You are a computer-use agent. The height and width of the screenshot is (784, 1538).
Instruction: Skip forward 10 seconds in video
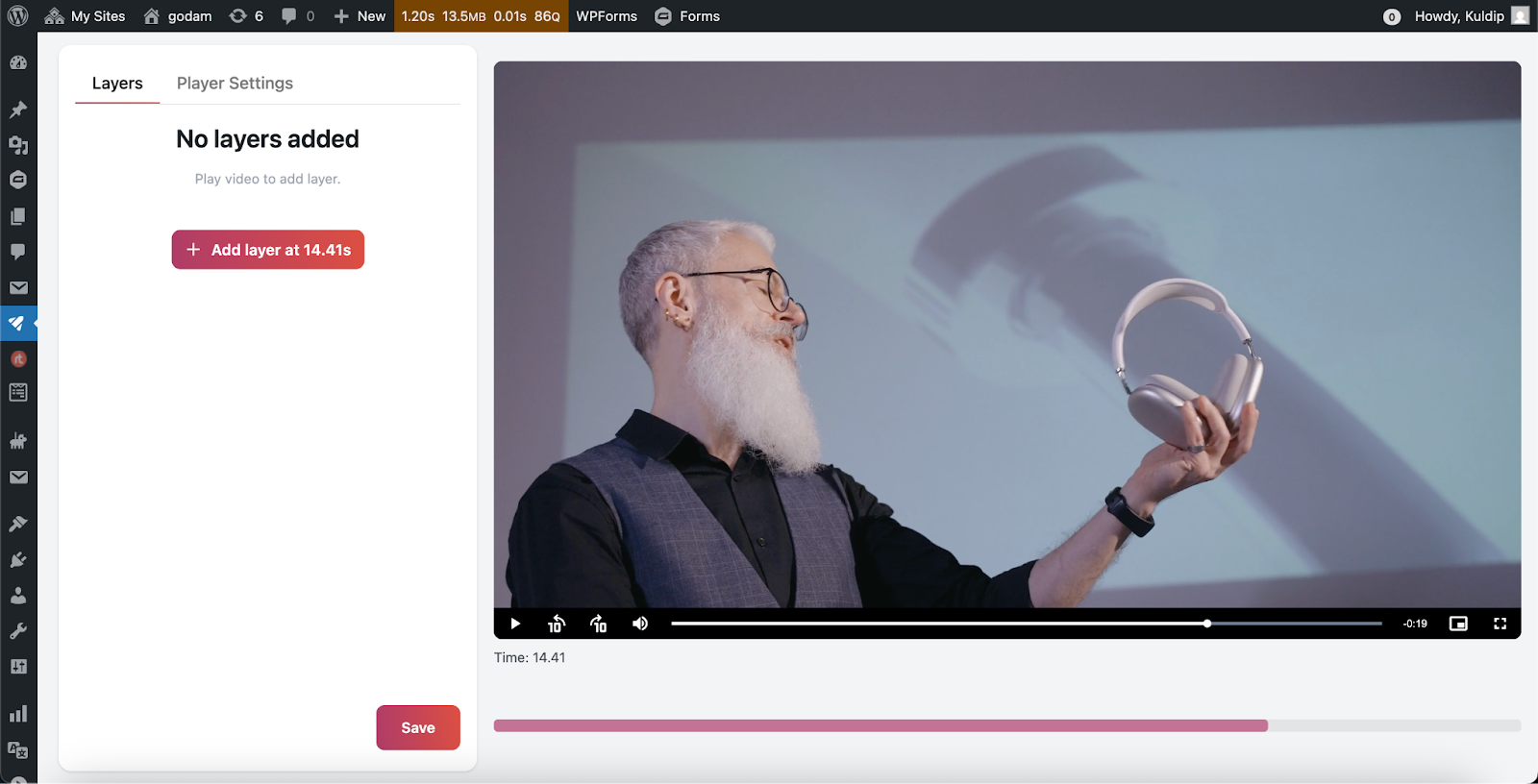598,624
